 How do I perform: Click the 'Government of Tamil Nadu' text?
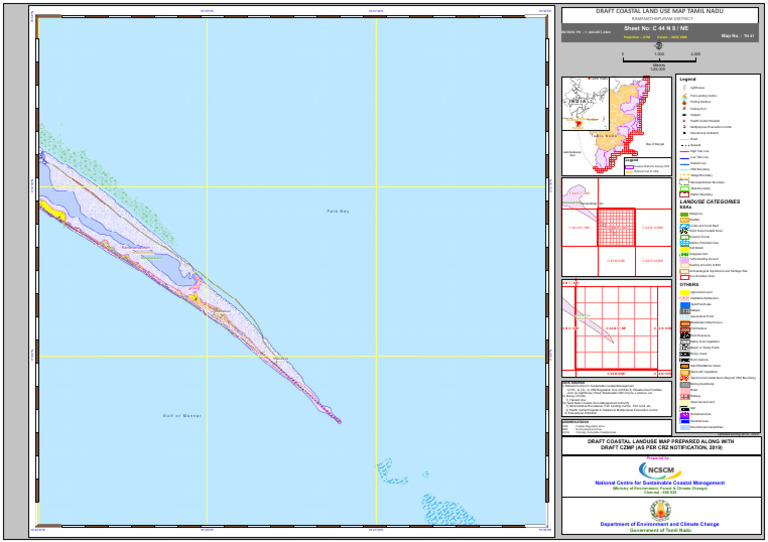tap(660, 530)
